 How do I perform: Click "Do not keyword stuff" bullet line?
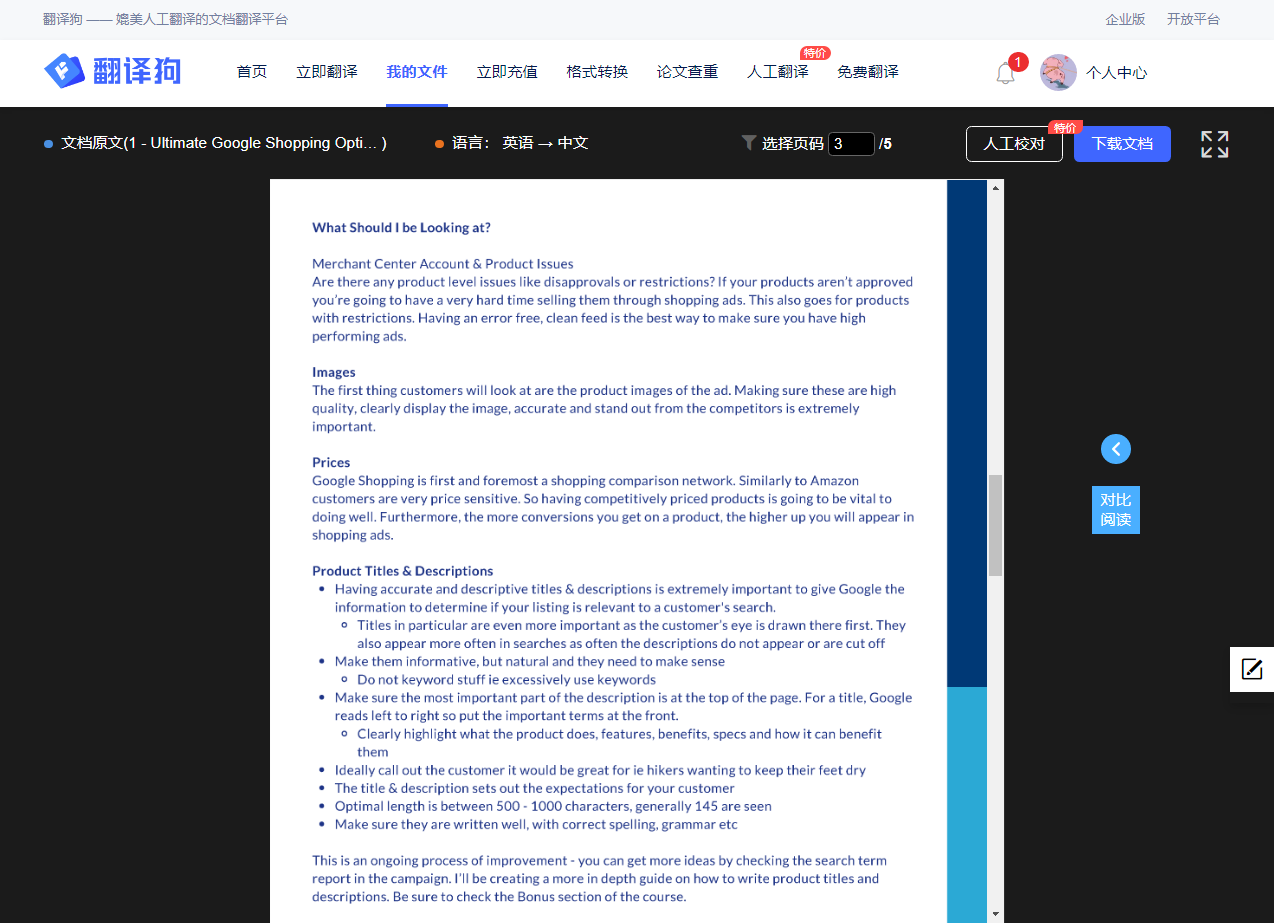[x=506, y=680]
